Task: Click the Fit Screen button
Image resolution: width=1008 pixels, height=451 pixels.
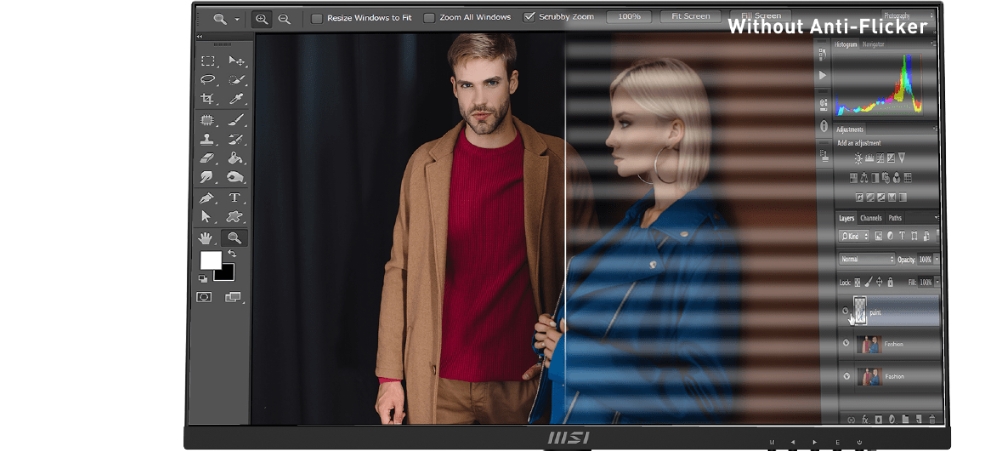Action: [690, 17]
